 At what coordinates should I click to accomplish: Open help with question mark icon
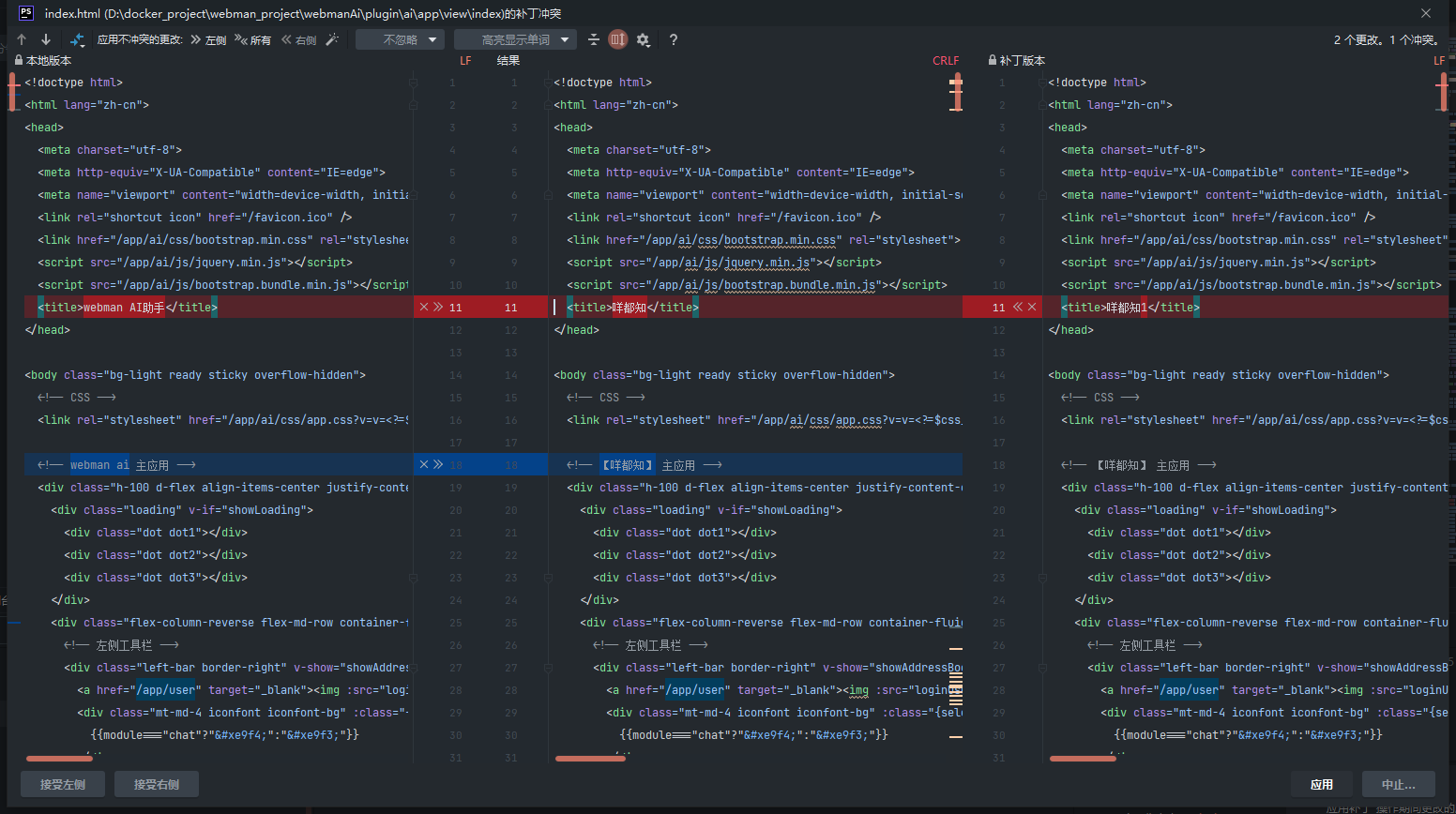673,39
